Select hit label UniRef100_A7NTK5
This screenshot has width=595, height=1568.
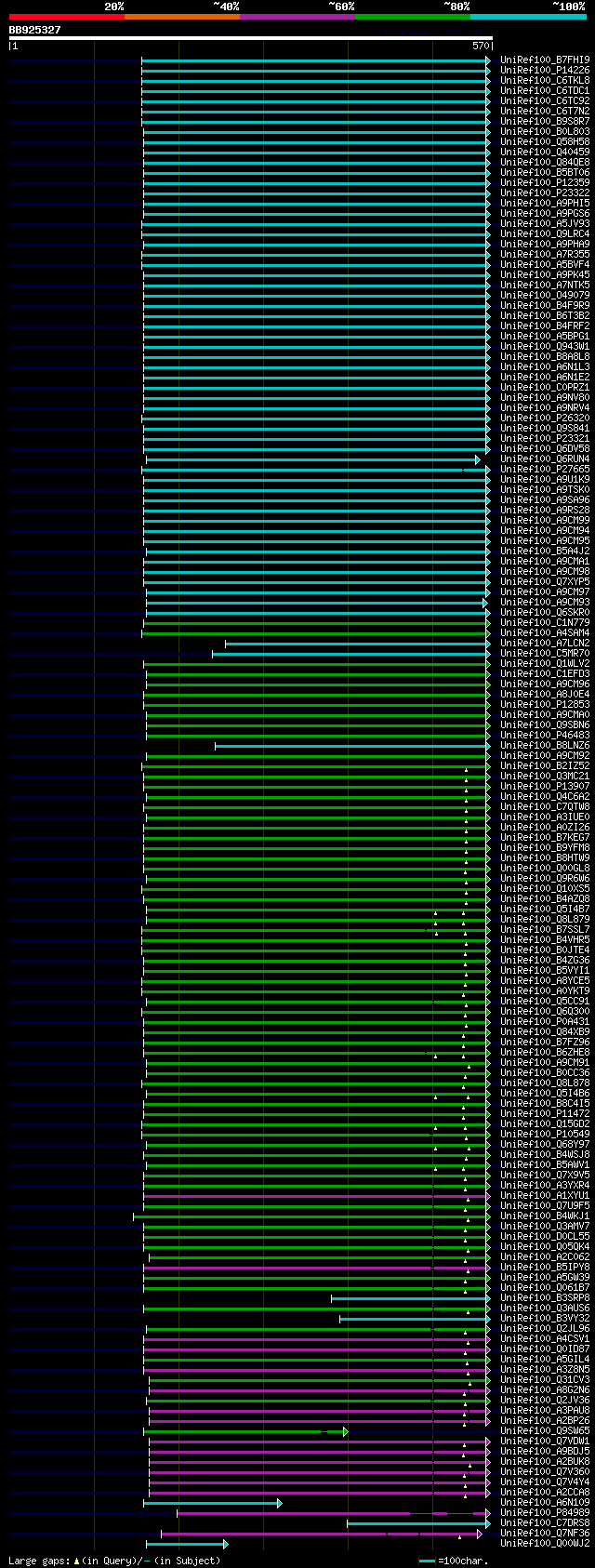545,285
